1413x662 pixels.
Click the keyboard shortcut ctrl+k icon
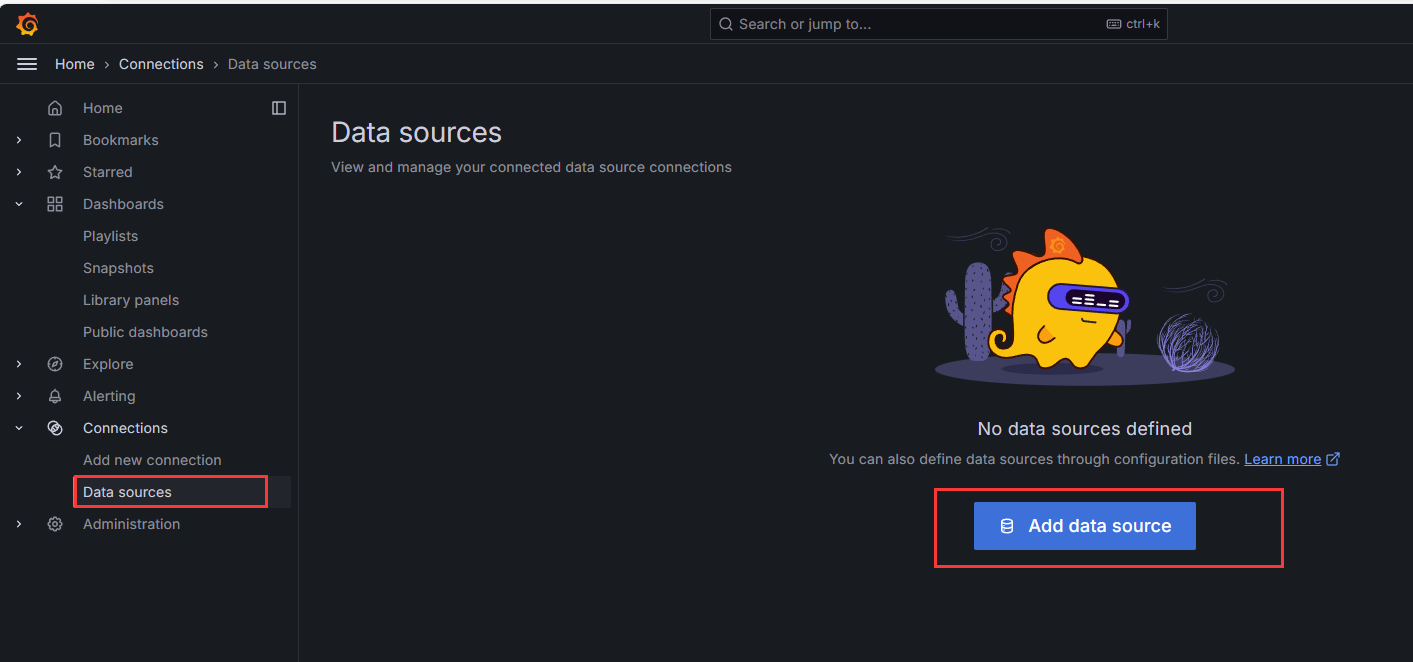[x=1114, y=24]
